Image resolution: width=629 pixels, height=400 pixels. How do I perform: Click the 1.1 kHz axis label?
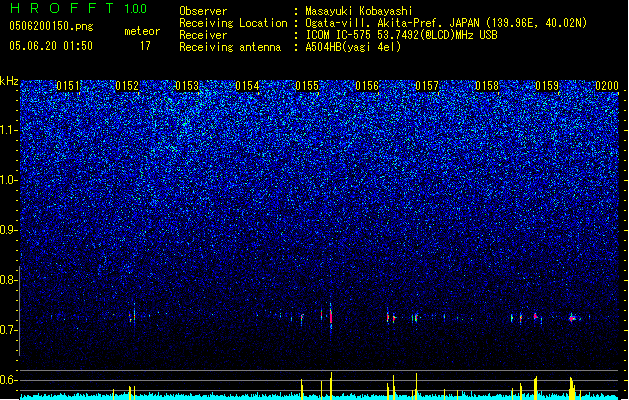tap(9, 130)
